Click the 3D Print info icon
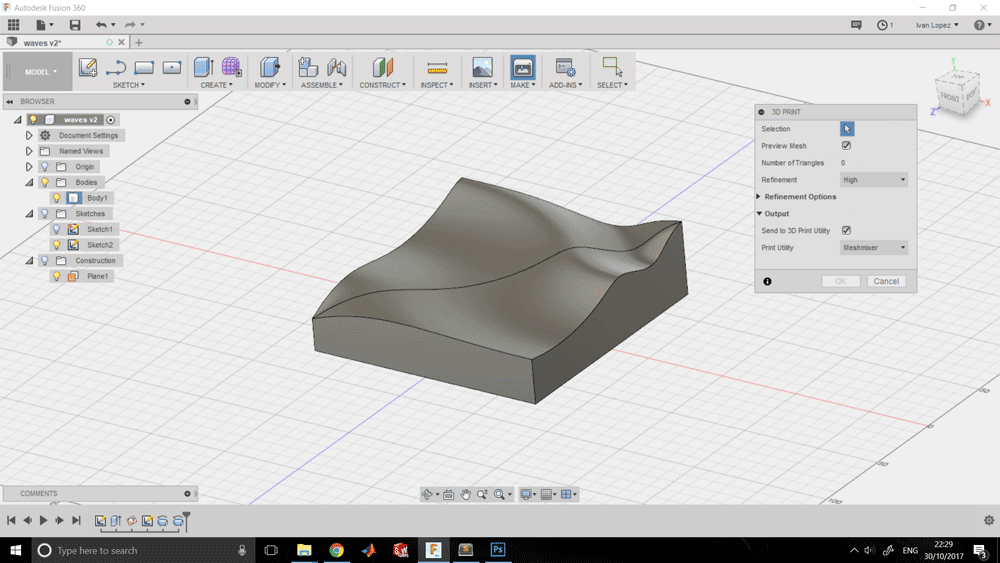The image size is (1000, 563). [767, 281]
